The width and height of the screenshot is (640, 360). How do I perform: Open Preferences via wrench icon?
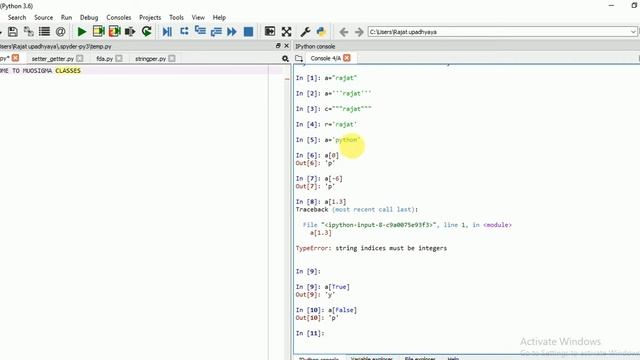point(305,31)
